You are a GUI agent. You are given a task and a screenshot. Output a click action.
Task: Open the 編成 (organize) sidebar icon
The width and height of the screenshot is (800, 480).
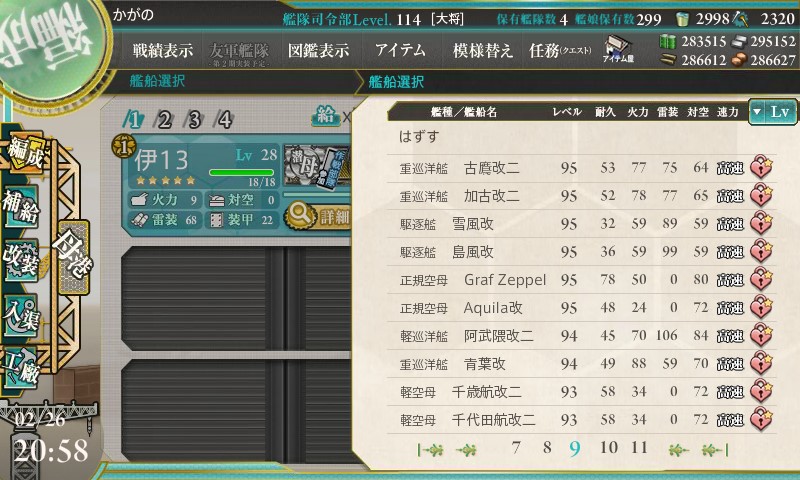[25, 154]
